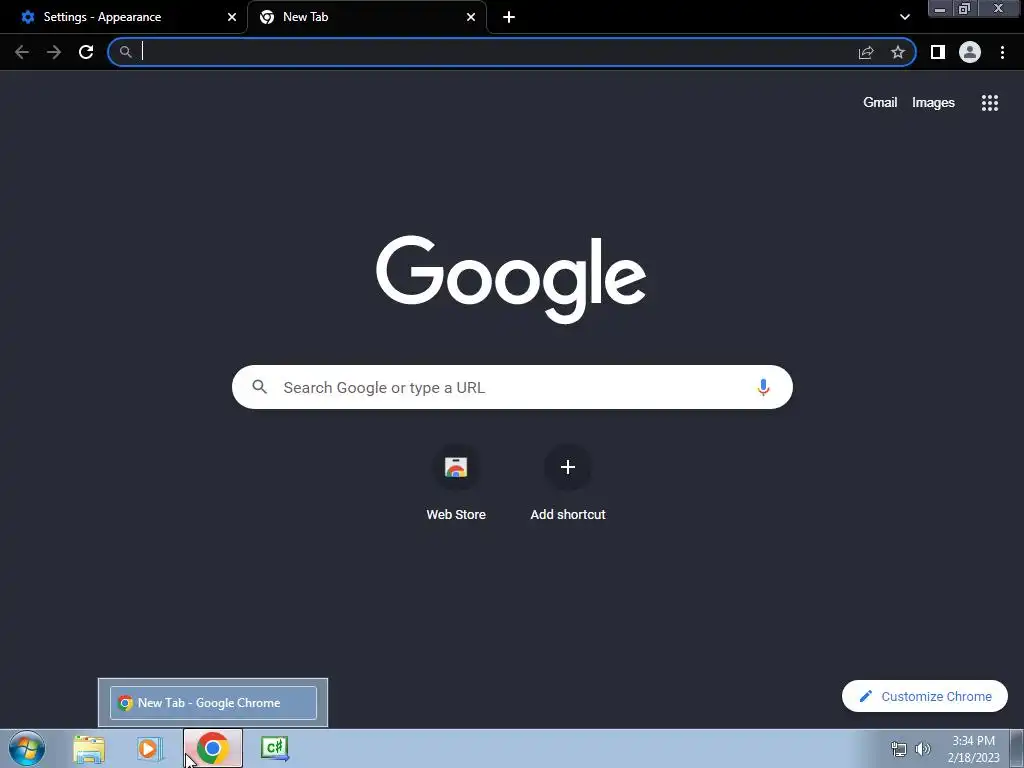The image size is (1024, 768).
Task: Open the volume tray icon
Action: pos(923,749)
